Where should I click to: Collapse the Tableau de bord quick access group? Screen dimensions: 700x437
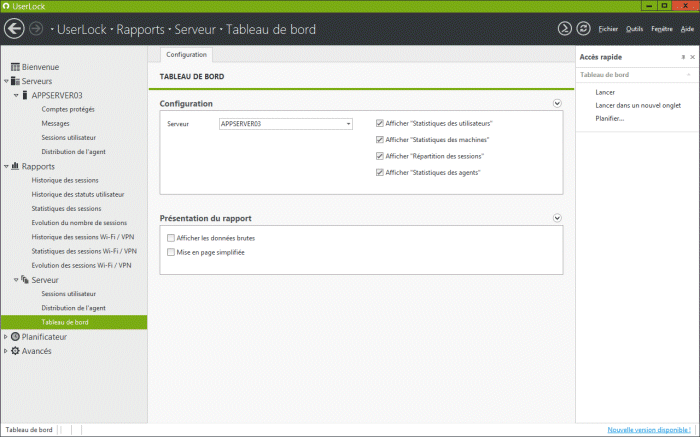pos(689,75)
